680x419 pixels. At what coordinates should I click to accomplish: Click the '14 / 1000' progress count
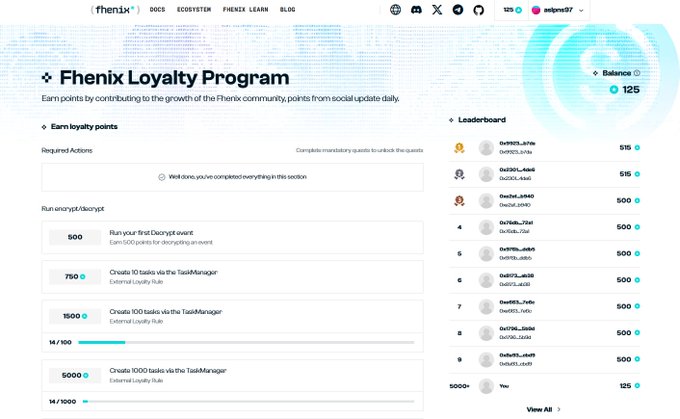pyautogui.click(x=62, y=402)
